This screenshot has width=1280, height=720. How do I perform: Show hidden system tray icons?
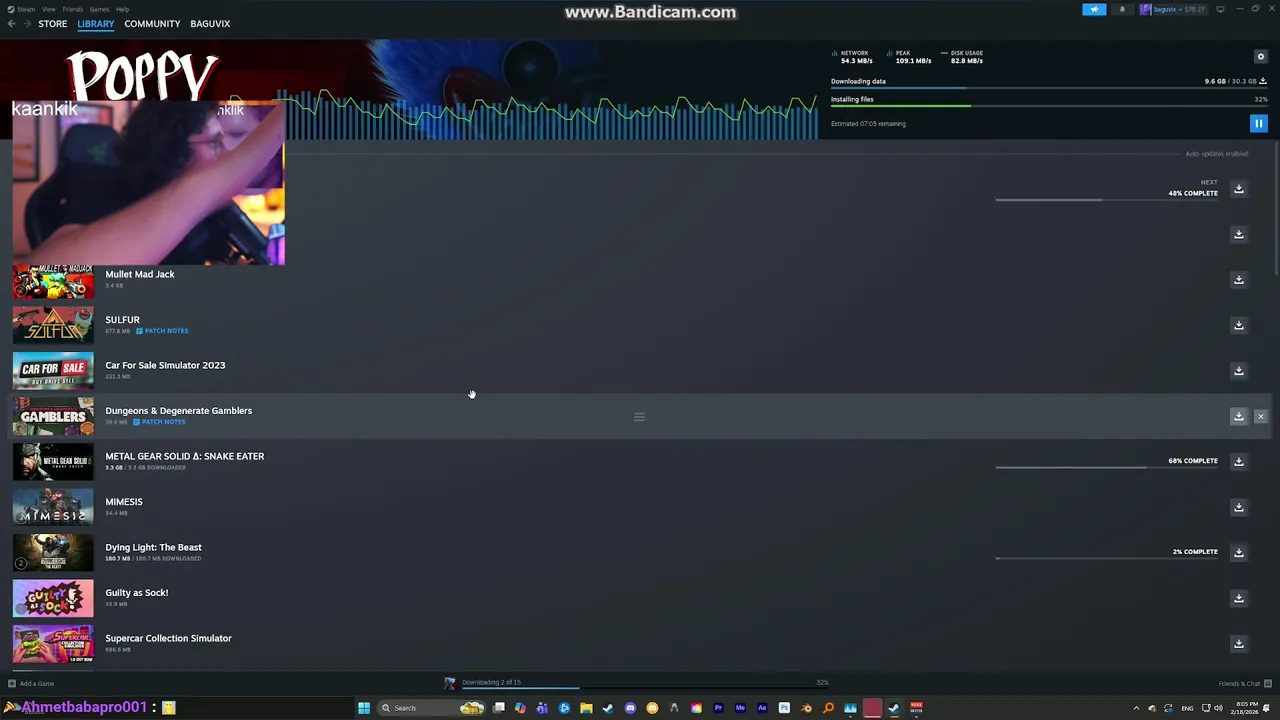pos(1136,708)
